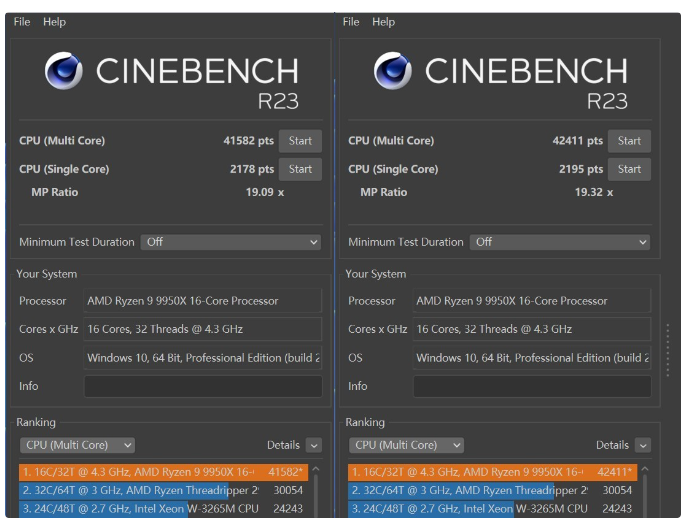Open File menu in left Cinebench window
The height and width of the screenshot is (530, 690).
(22, 22)
